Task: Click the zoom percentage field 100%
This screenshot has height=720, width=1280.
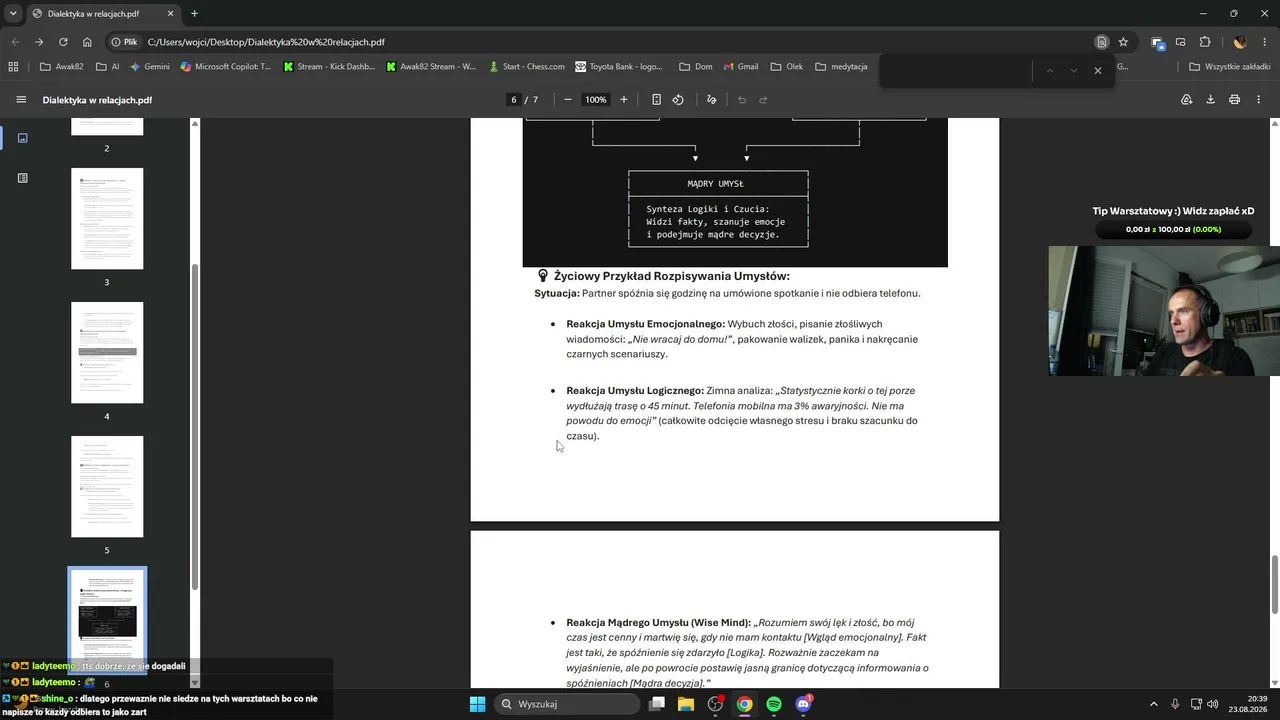Action: [596, 100]
